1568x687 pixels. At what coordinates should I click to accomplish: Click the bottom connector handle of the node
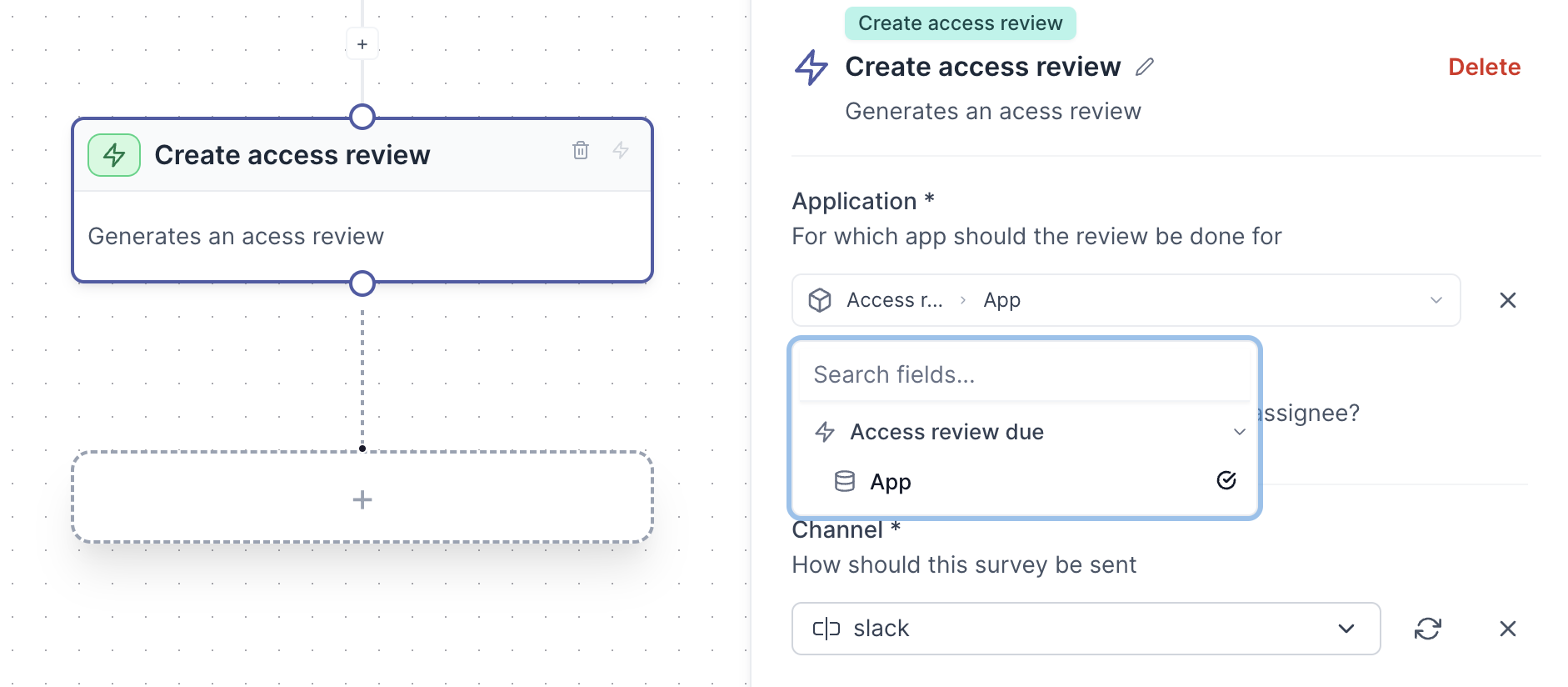(362, 283)
